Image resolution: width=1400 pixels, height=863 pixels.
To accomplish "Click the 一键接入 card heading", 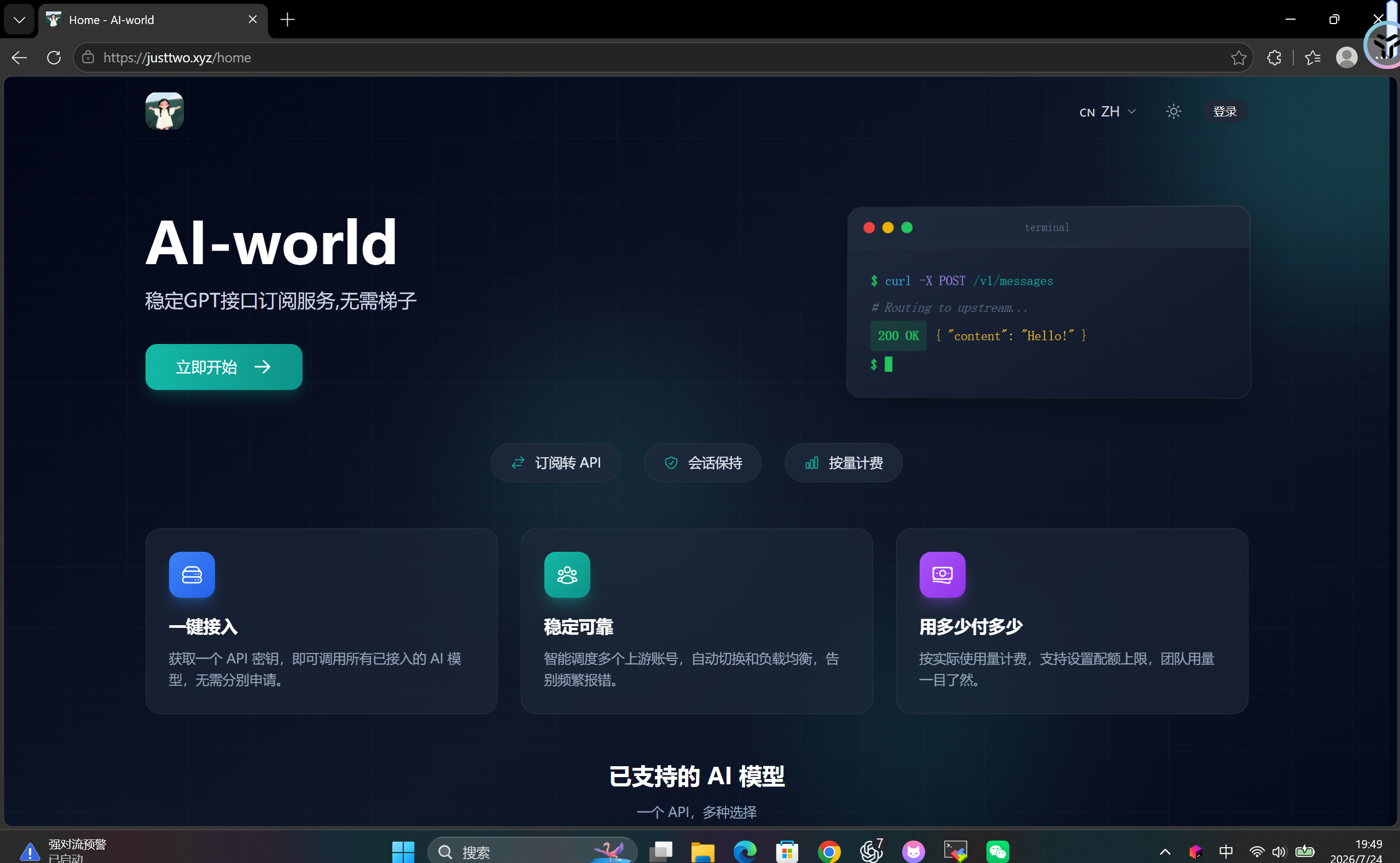I will click(204, 627).
